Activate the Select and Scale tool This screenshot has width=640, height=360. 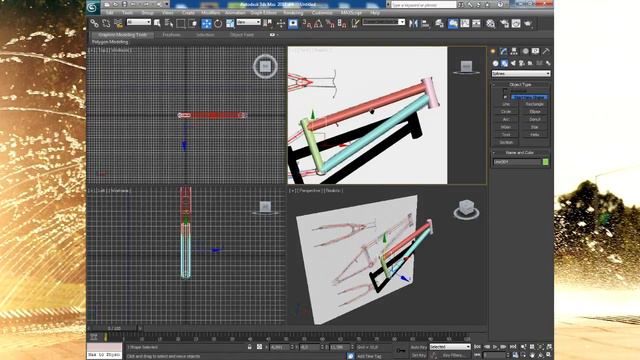click(x=230, y=23)
